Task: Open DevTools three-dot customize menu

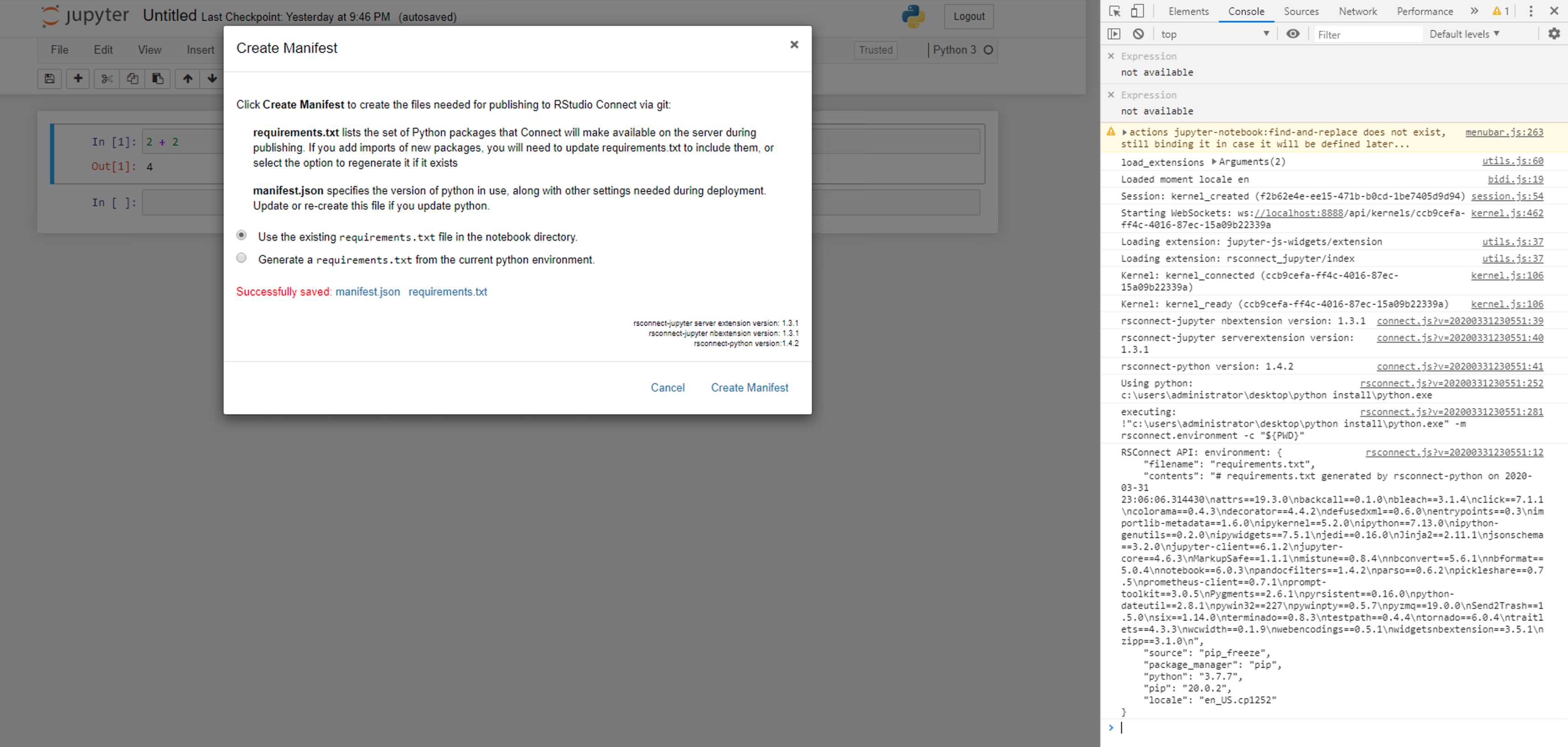Action: (1531, 11)
